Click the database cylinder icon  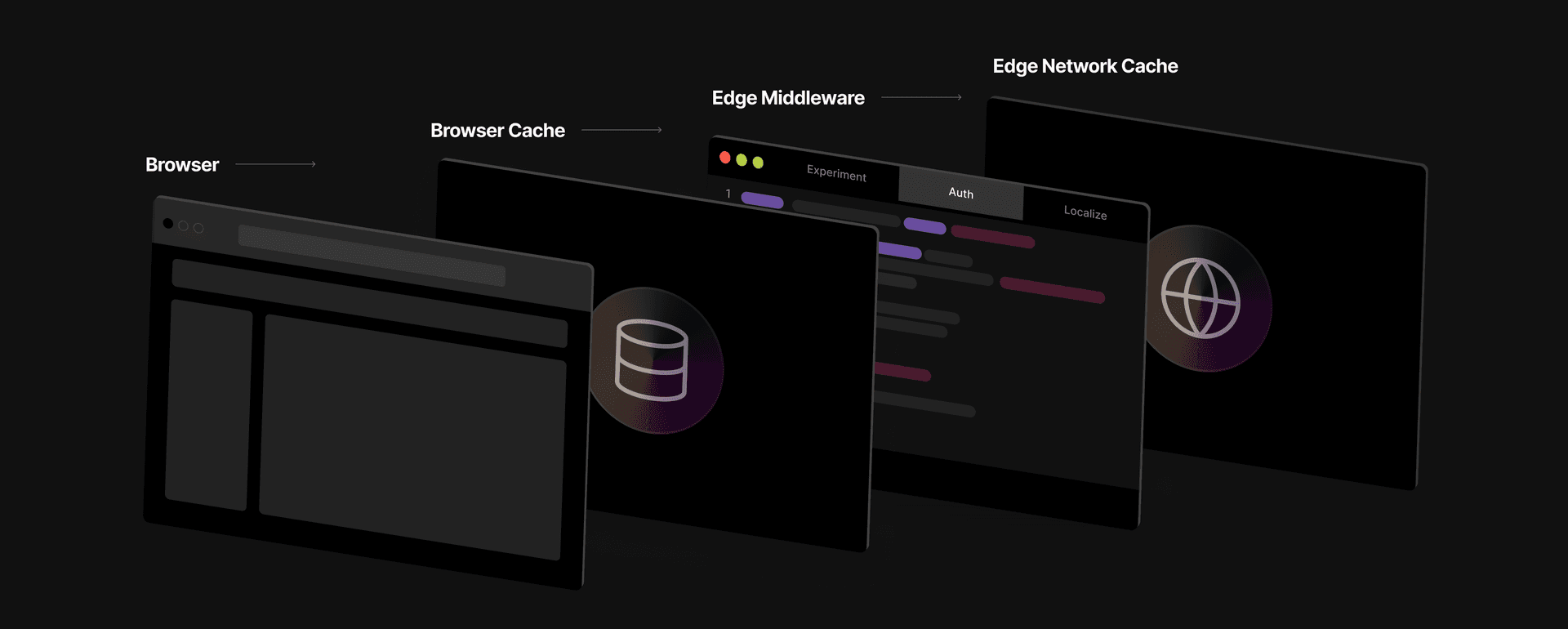click(651, 360)
